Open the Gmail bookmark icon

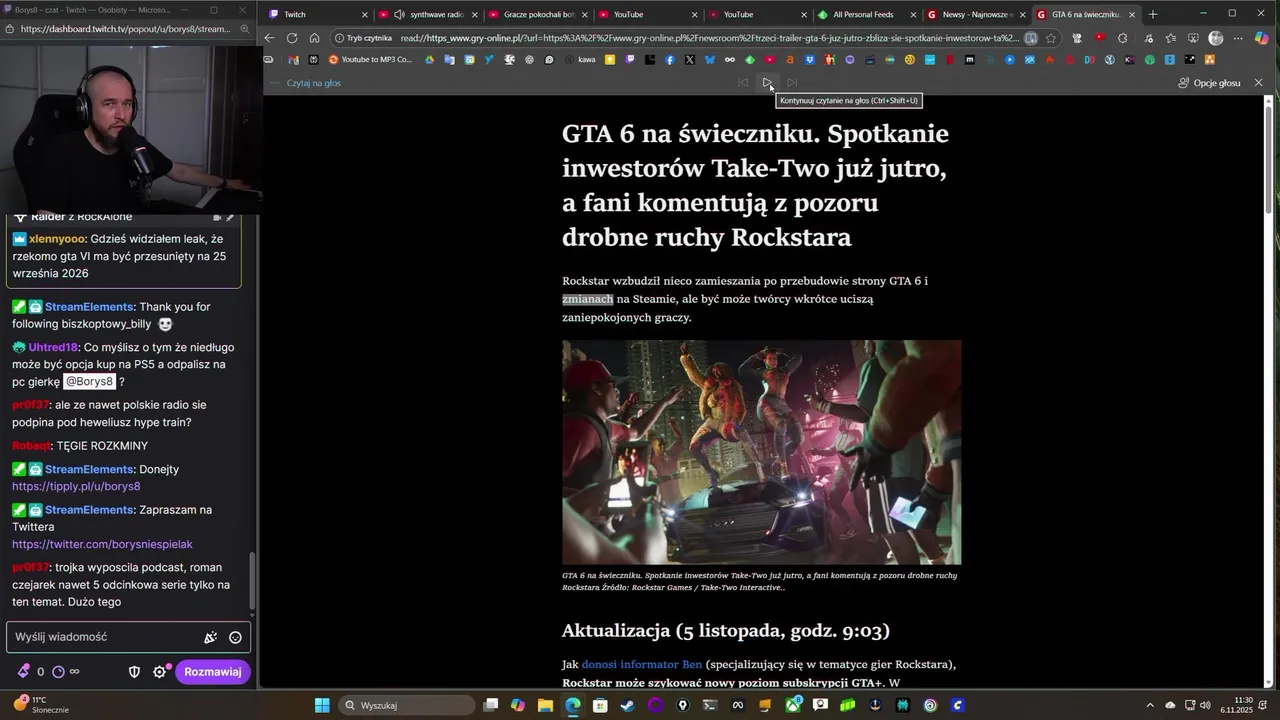293,60
